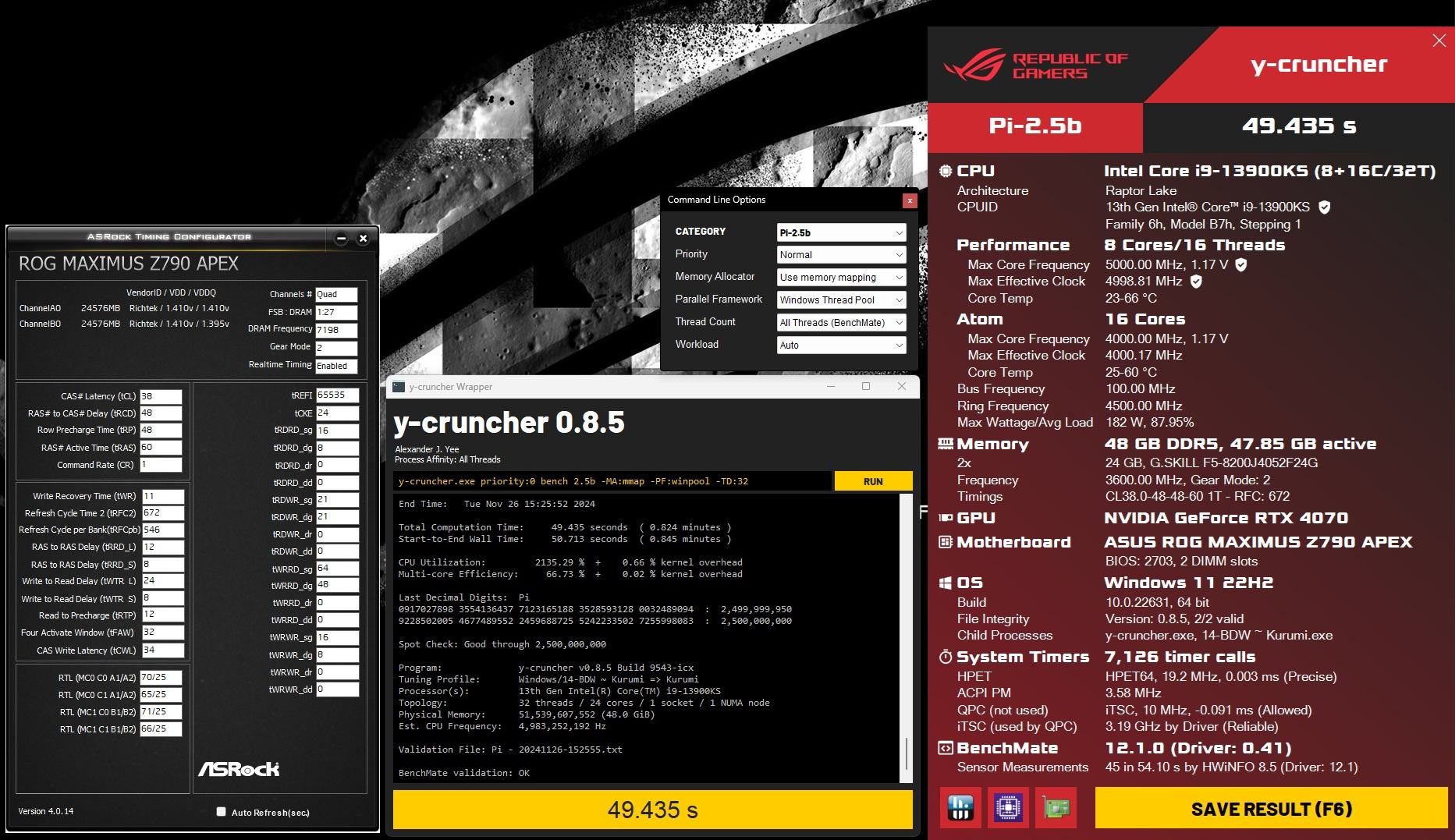Open the Priority dropdown set to Normal
Screen dimensions: 1455x840
[842, 254]
